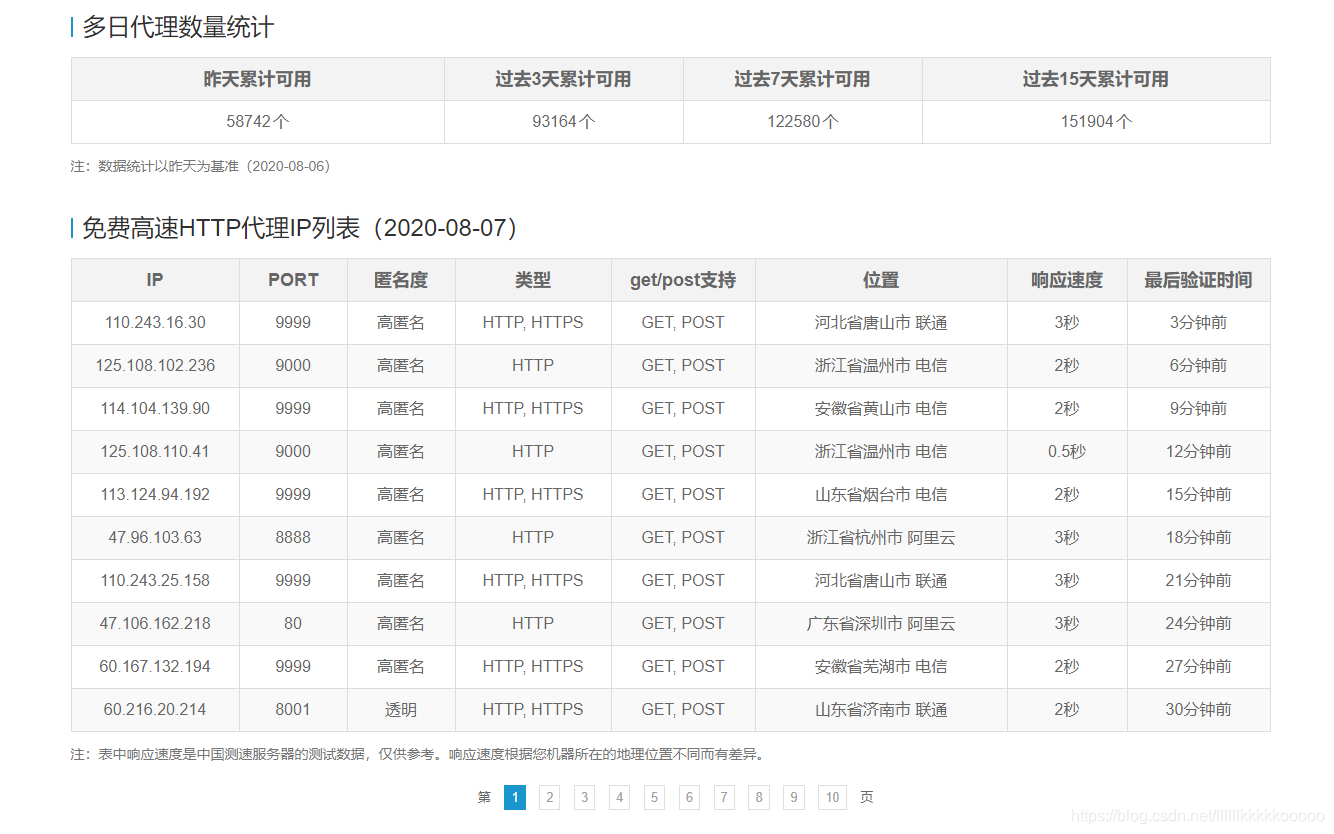Click the 过去3天累计可用 header
Viewport: 1334px width, 834px height.
(564, 79)
